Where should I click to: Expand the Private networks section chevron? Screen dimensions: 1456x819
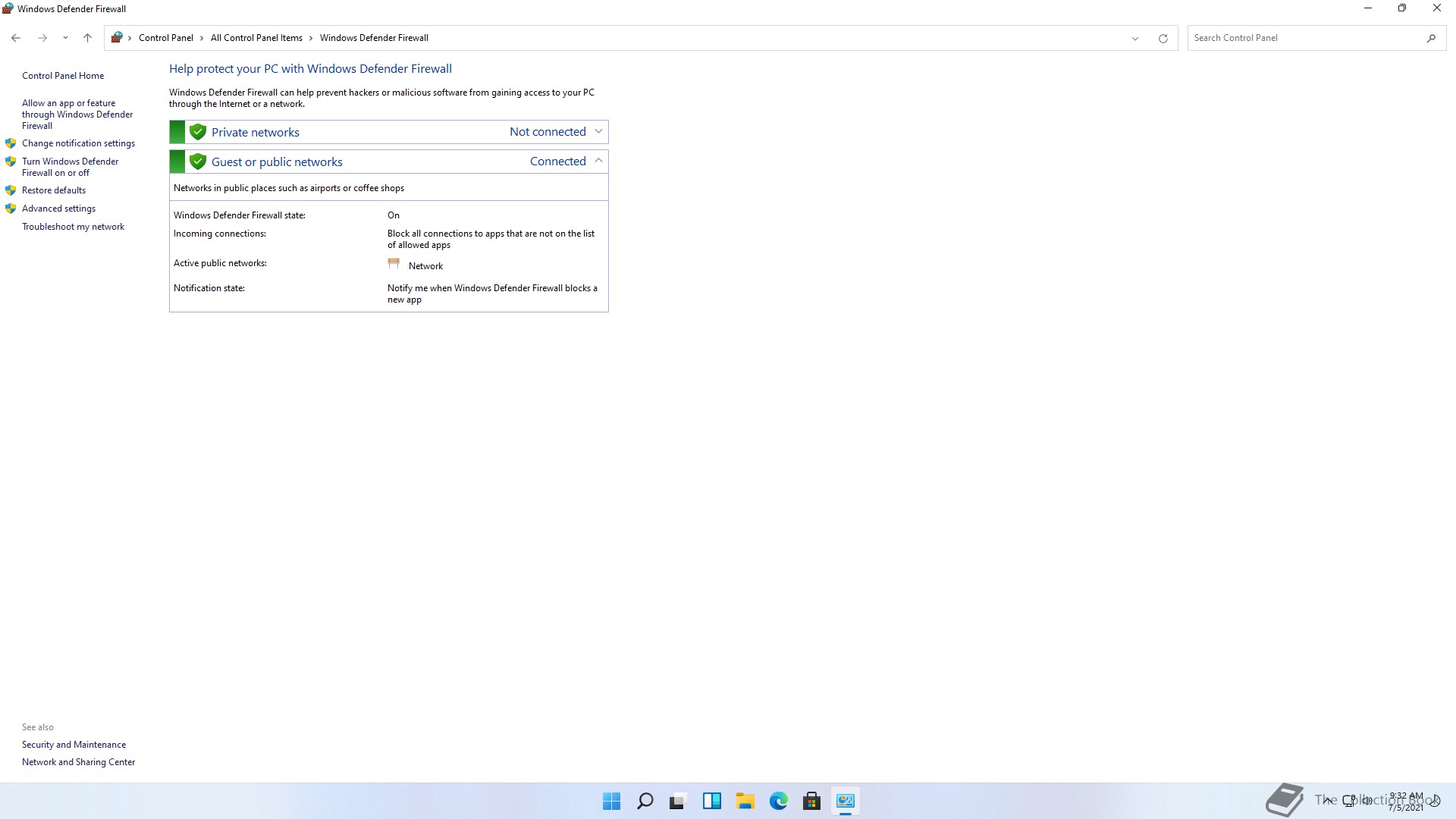tap(598, 132)
